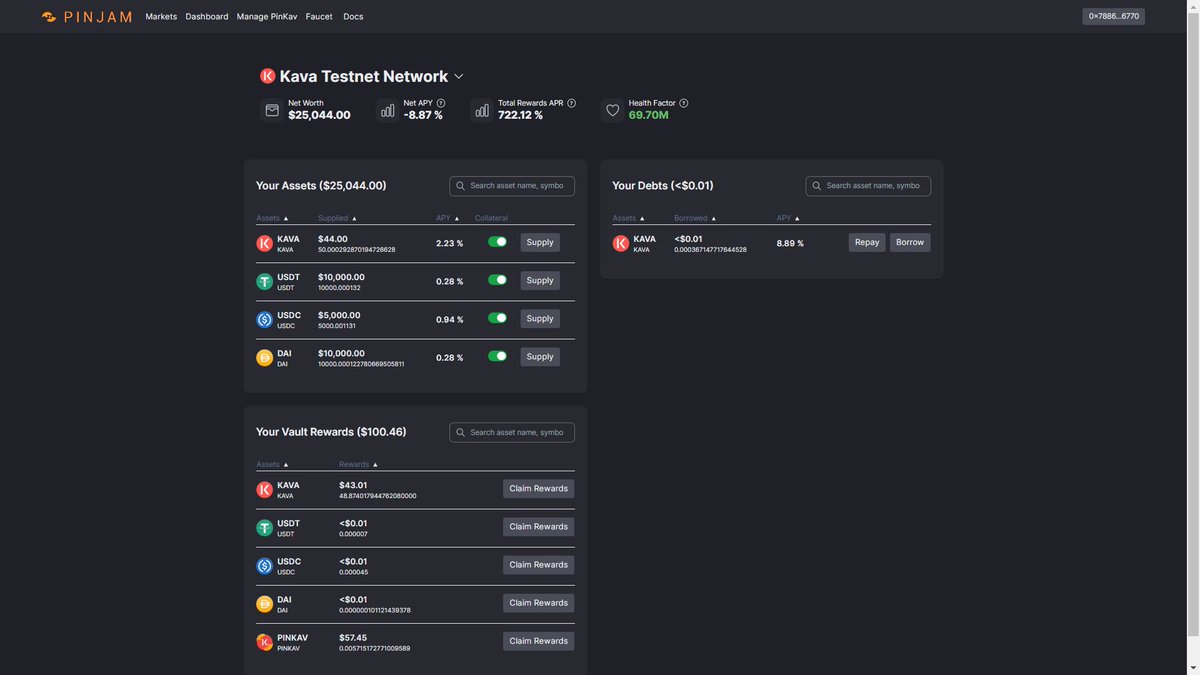Go to the Dashboard page

(x=207, y=17)
